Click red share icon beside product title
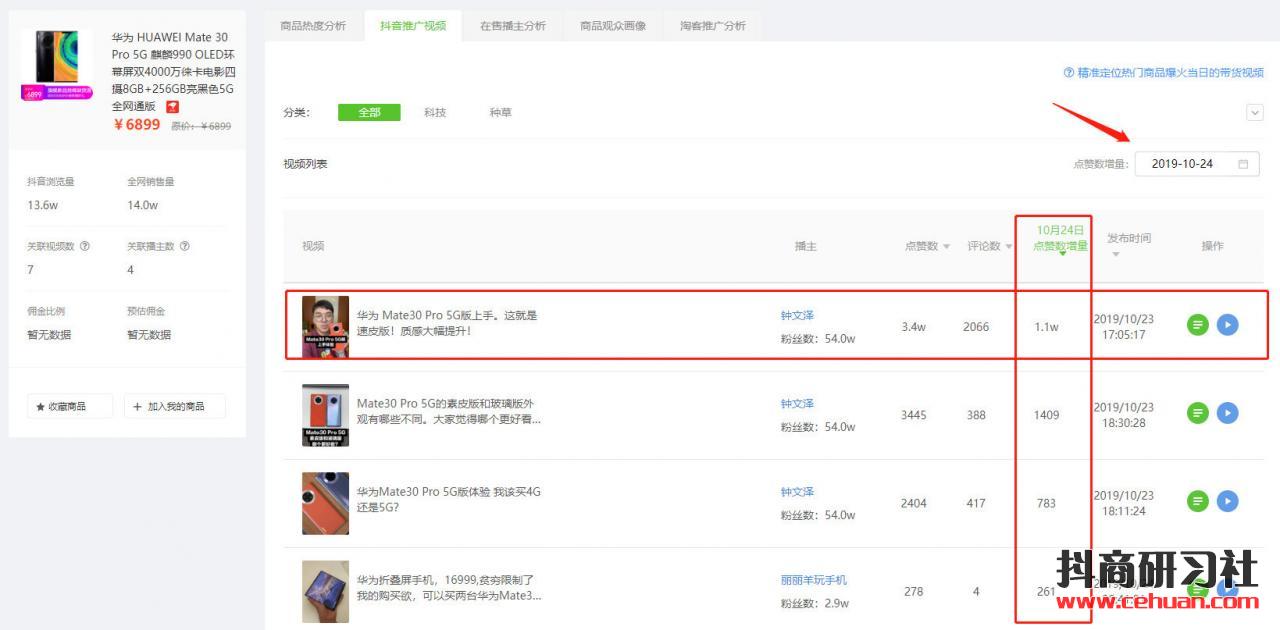 [x=173, y=106]
